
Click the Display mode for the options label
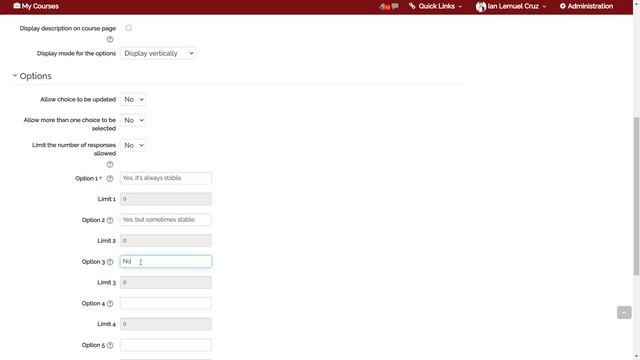(76, 53)
